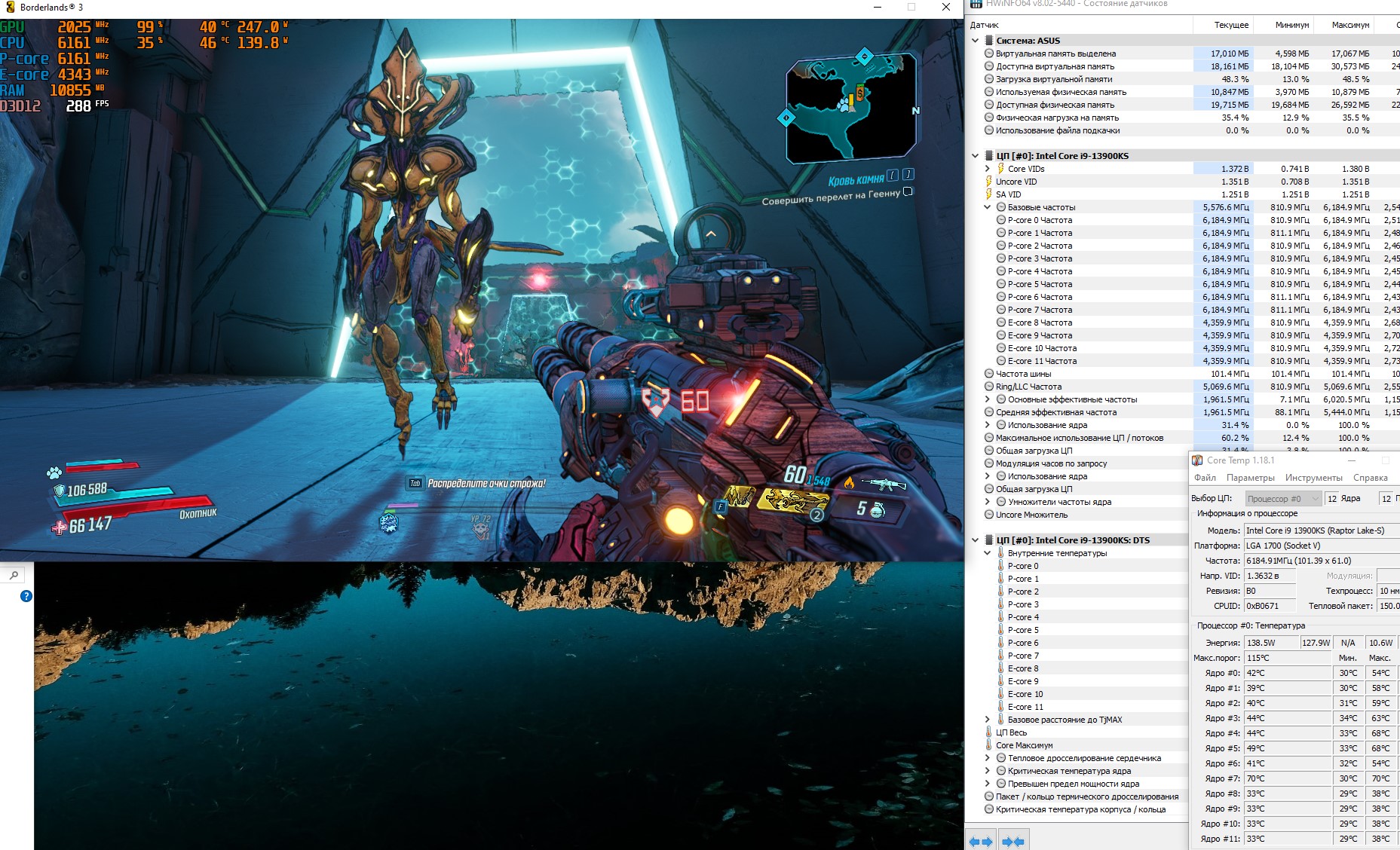Click the paw pet icon above the shield bar
The image size is (1400, 850).
coord(54,472)
